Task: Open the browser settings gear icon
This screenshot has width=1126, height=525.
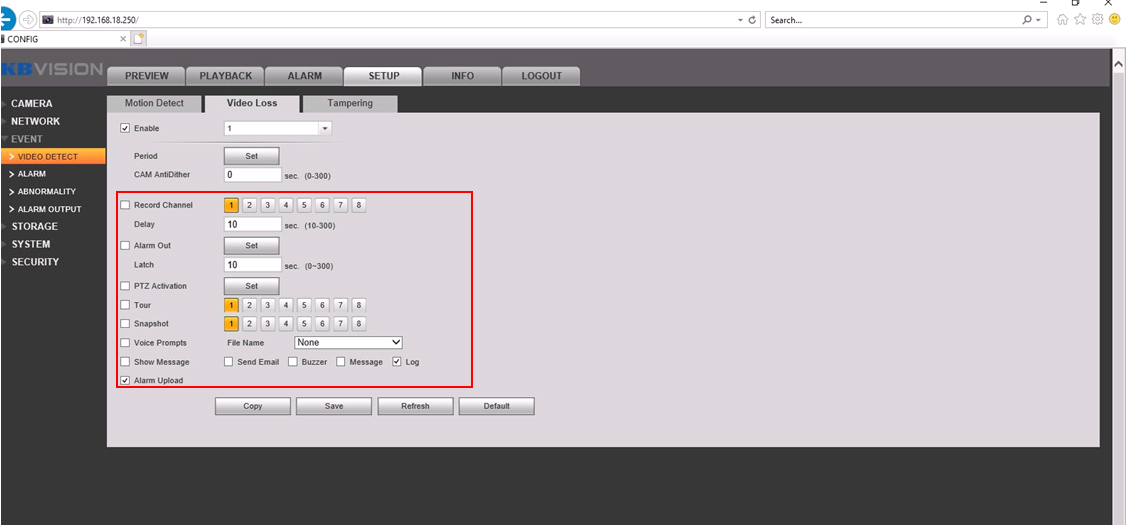Action: (x=1097, y=20)
